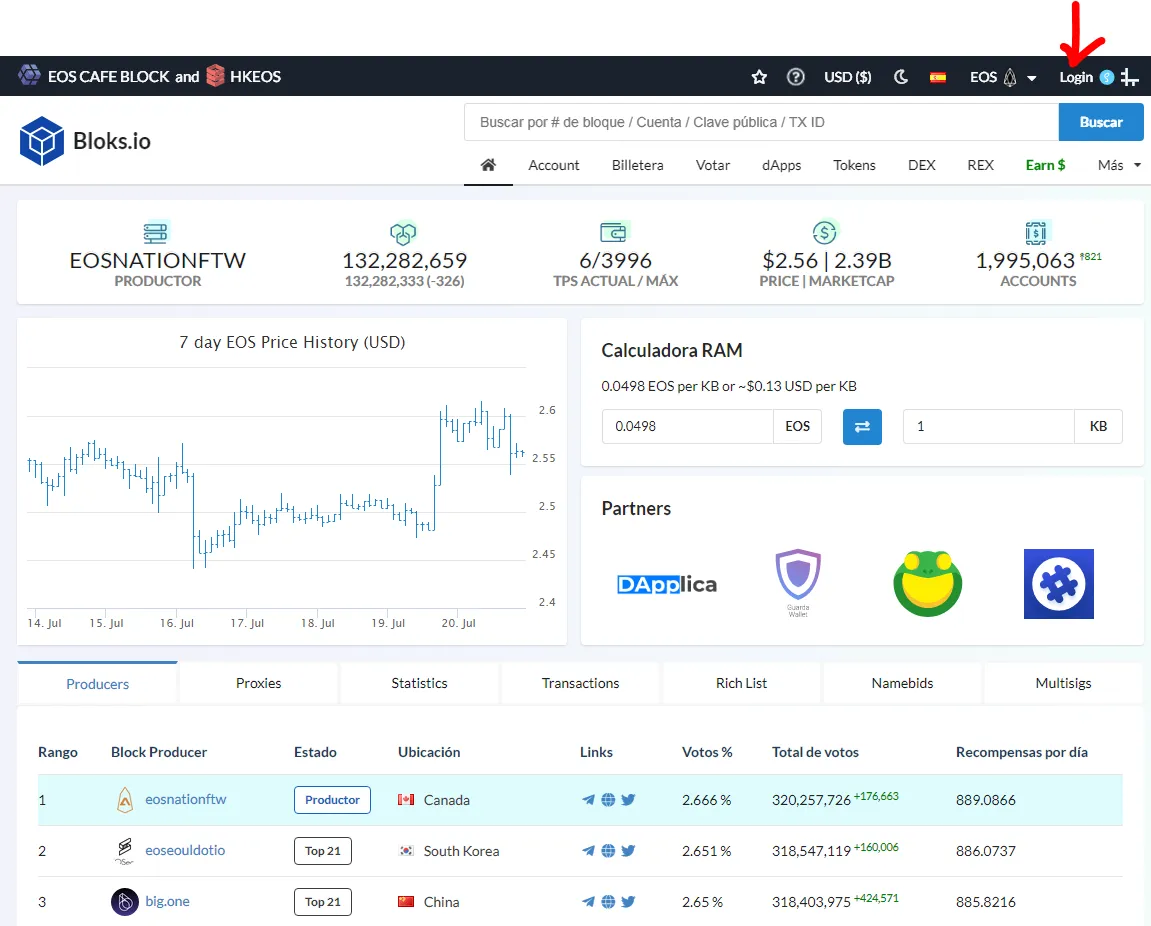Change language via Spanish flag icon

tap(937, 77)
